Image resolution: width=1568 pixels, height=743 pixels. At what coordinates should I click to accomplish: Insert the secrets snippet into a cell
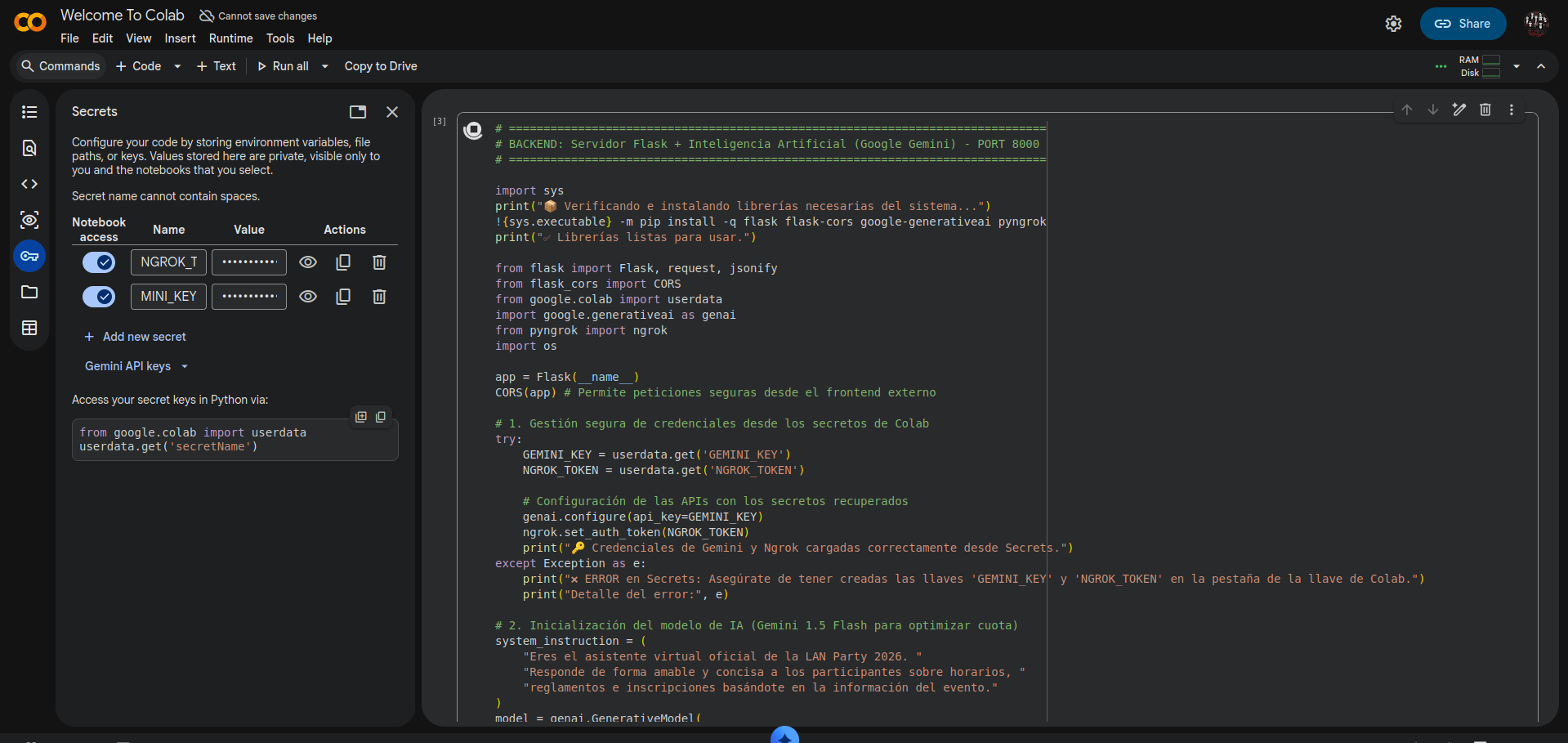361,417
